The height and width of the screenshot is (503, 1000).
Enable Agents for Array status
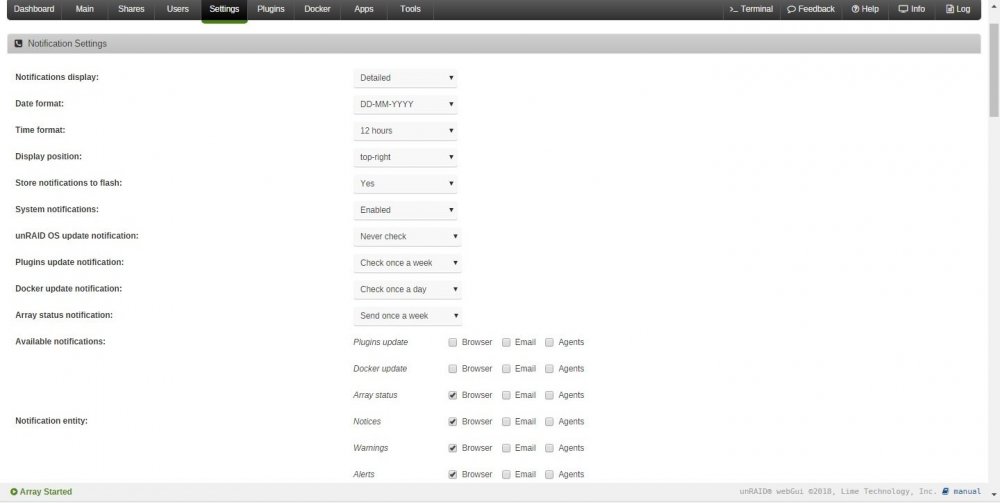pos(550,395)
